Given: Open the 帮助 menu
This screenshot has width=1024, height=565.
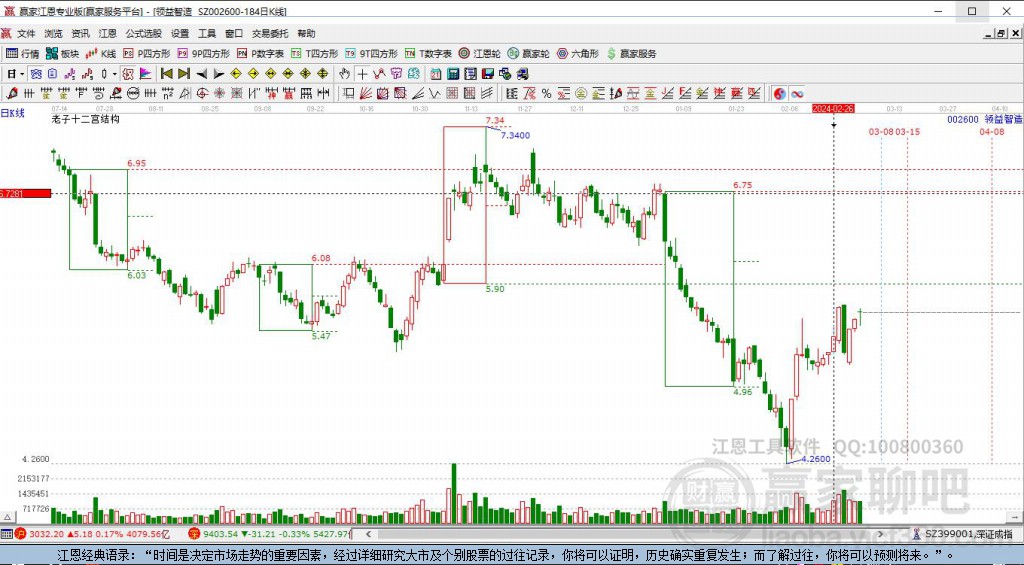Looking at the screenshot, I should click(x=306, y=33).
